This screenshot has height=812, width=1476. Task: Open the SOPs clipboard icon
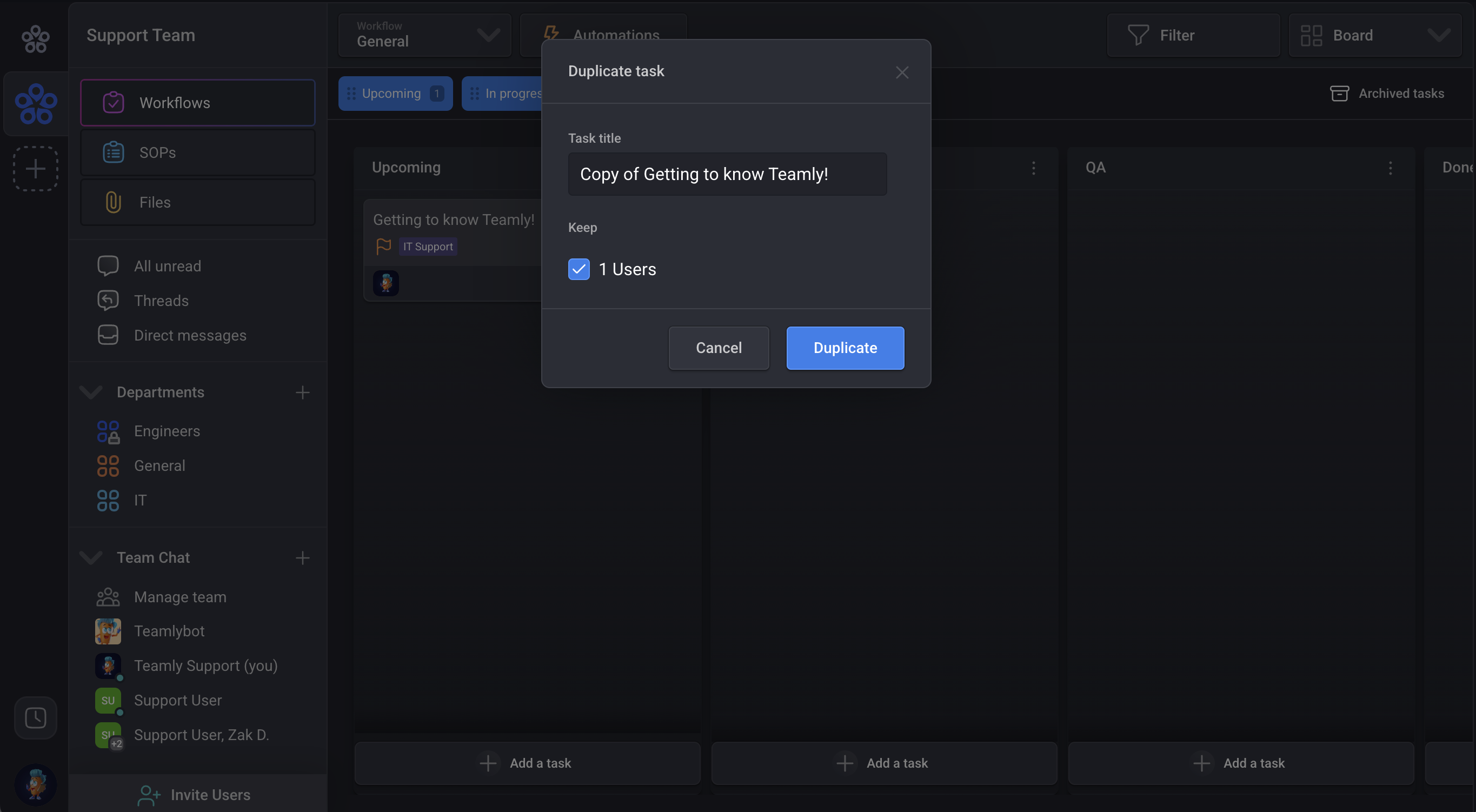click(113, 152)
